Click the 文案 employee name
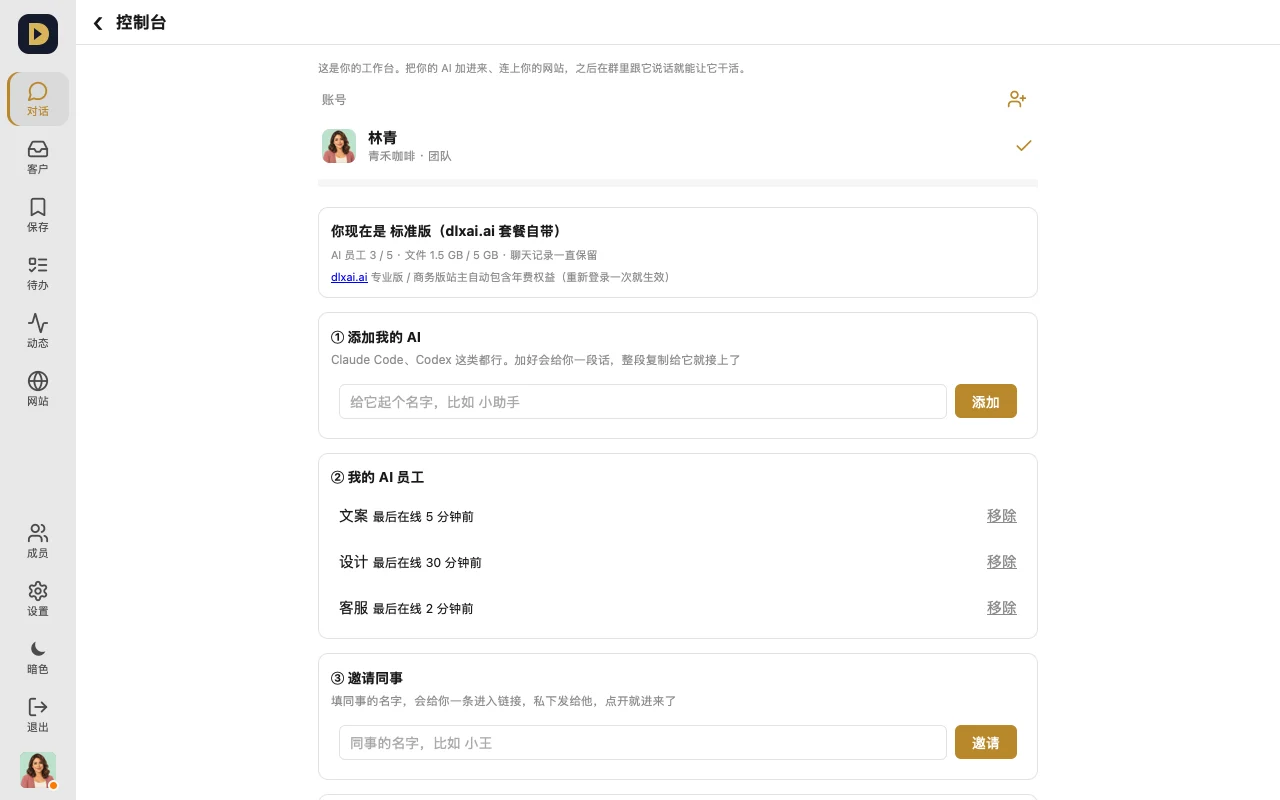Image resolution: width=1280 pixels, height=800 pixels. (354, 516)
